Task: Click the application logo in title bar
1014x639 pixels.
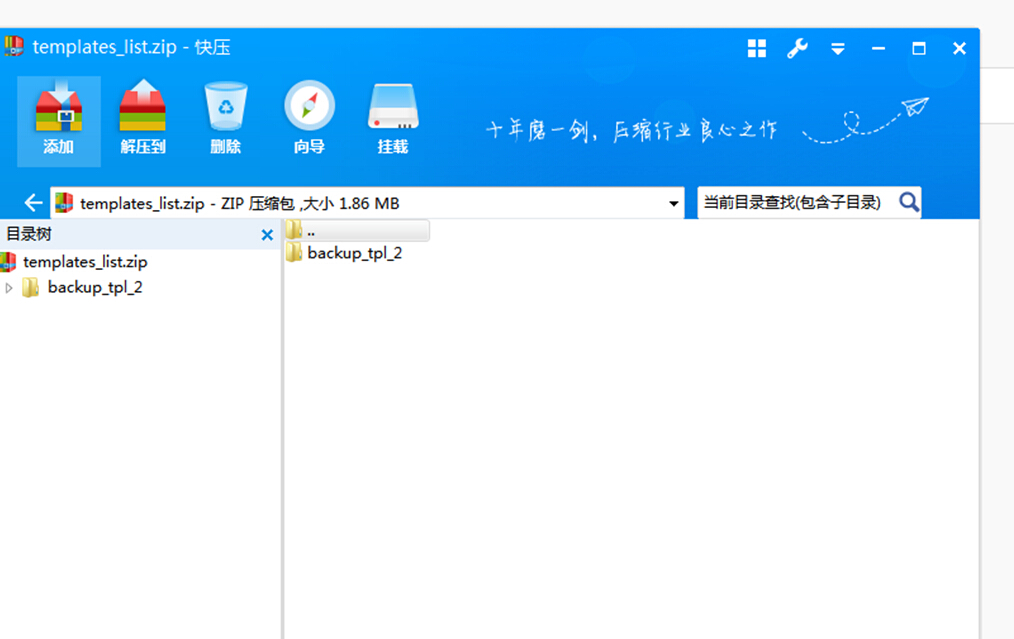Action: (x=13, y=47)
